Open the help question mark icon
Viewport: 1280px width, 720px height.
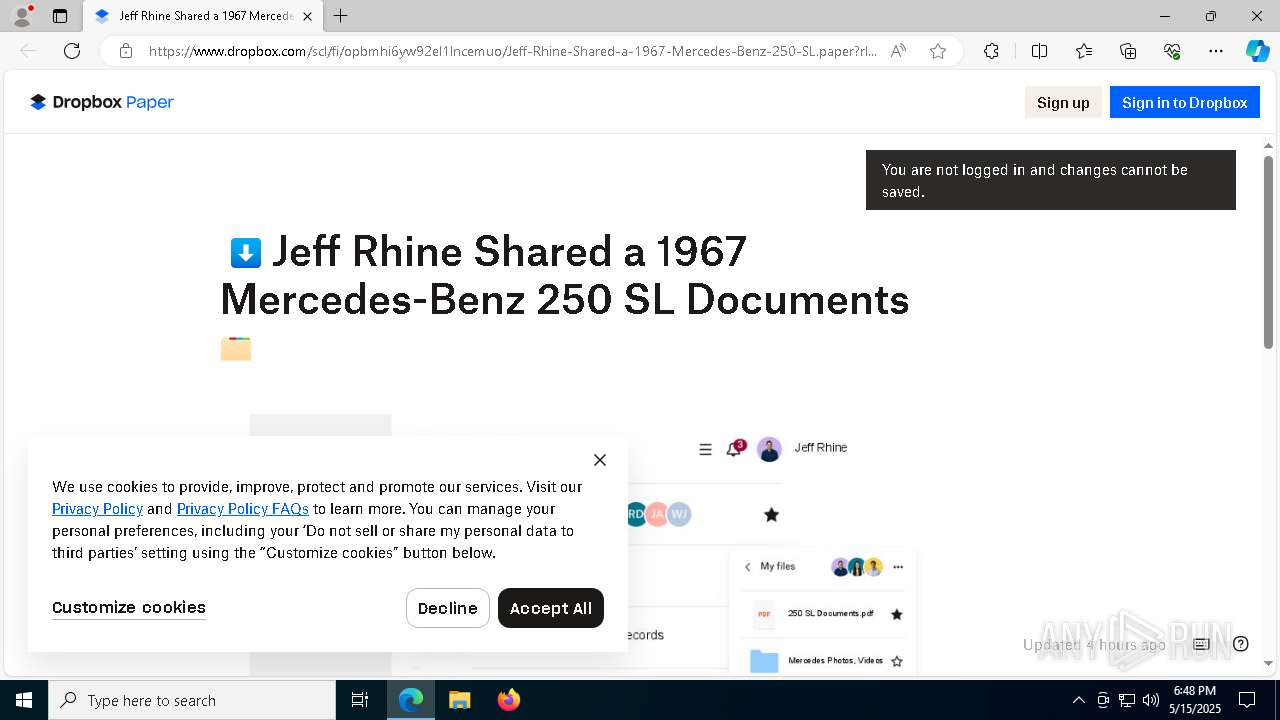pos(1241,644)
